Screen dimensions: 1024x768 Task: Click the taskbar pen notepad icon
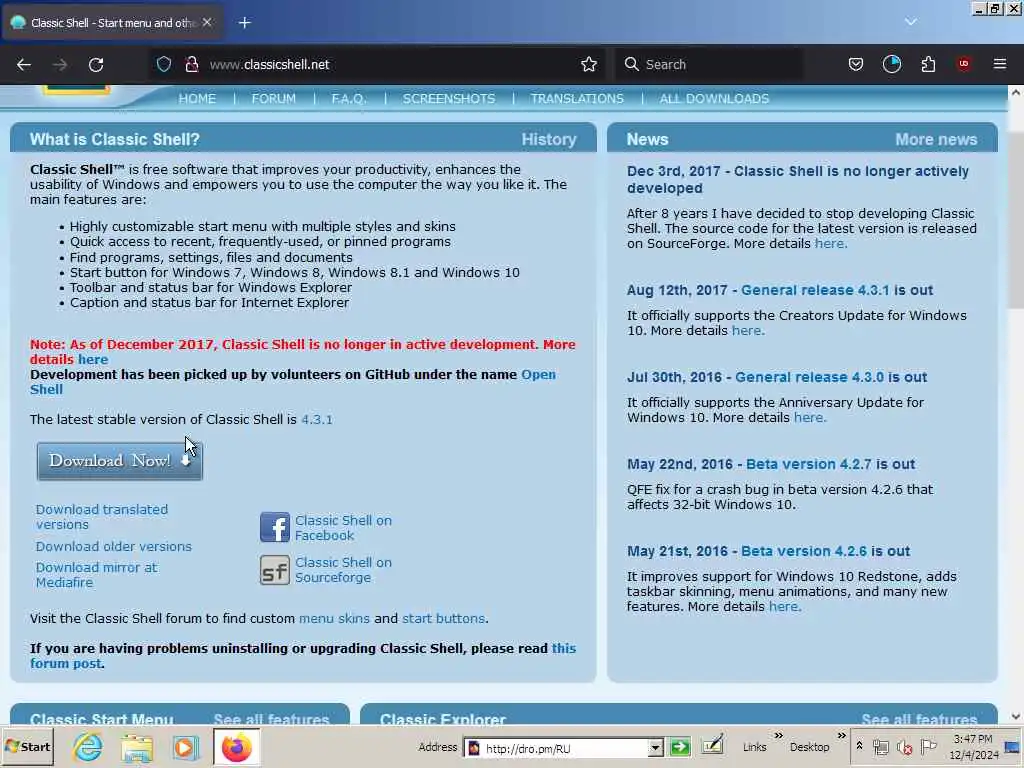[x=712, y=746]
